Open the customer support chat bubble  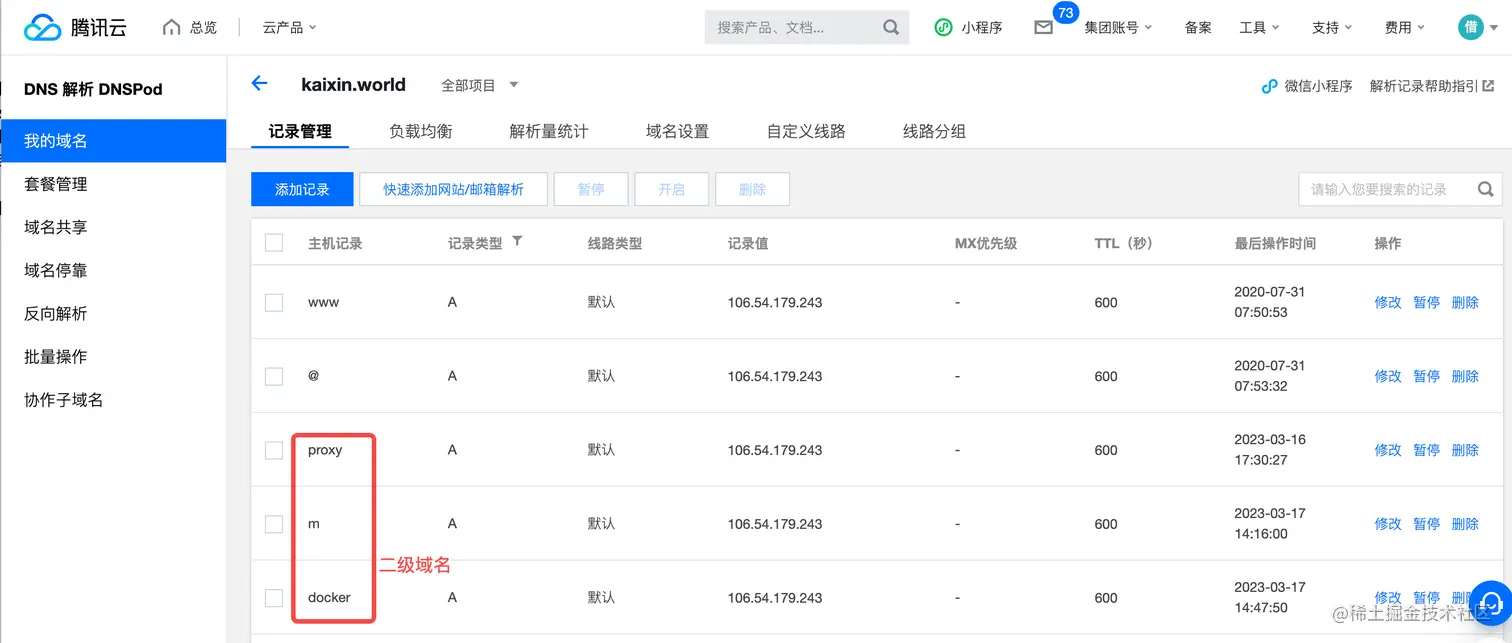[x=1490, y=602]
